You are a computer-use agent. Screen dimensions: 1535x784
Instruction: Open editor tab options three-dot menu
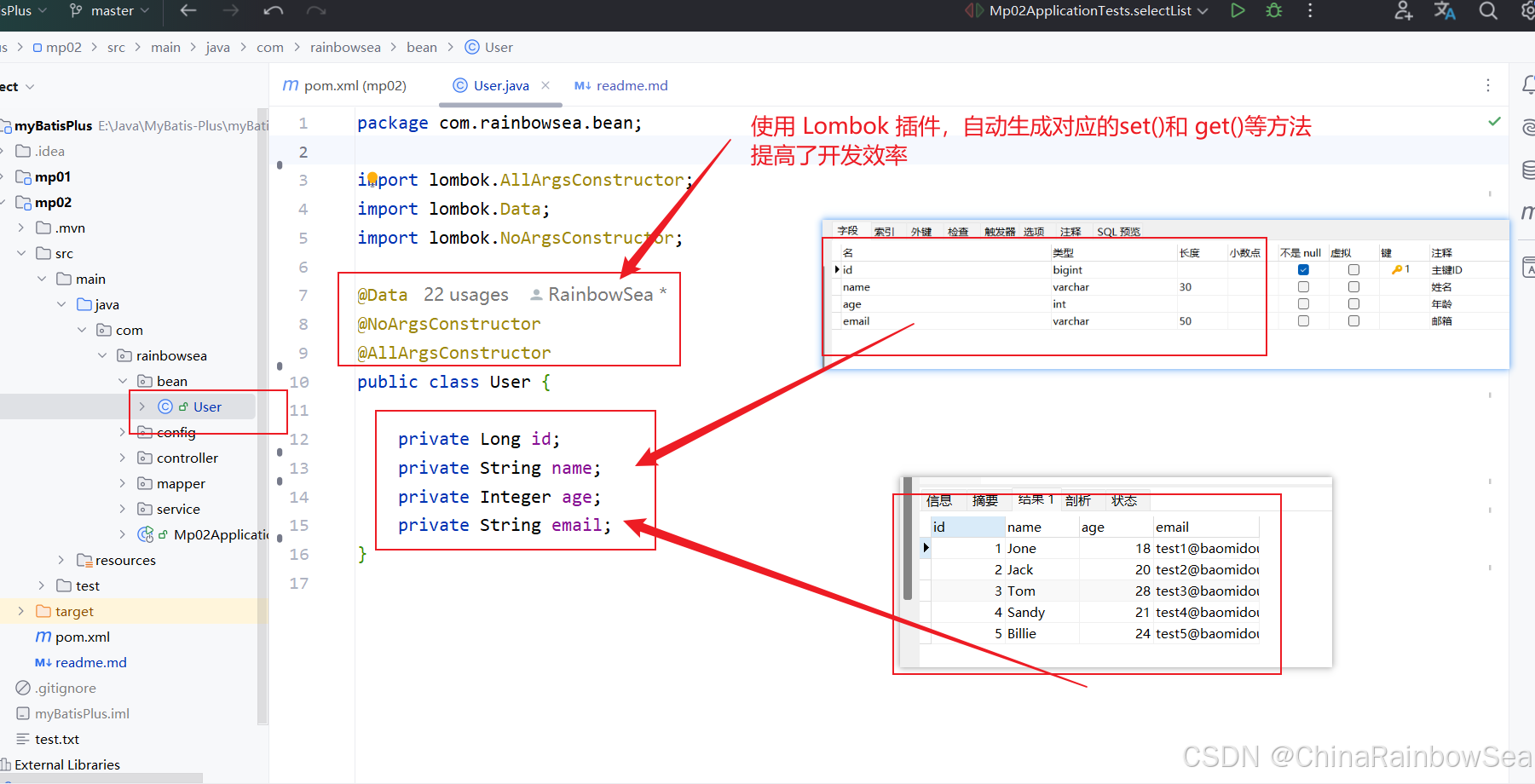coord(1488,85)
